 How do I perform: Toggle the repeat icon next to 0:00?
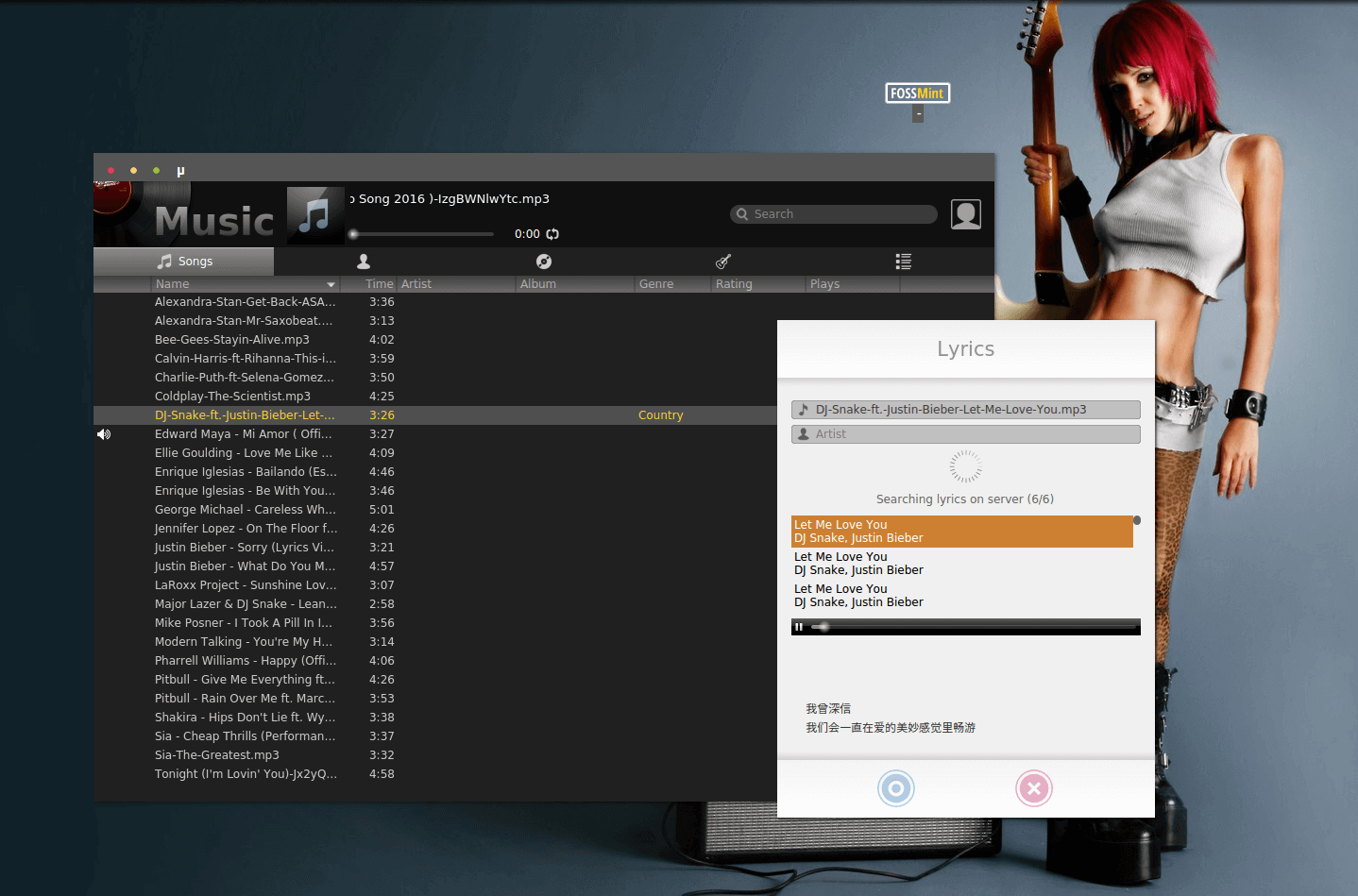point(552,234)
